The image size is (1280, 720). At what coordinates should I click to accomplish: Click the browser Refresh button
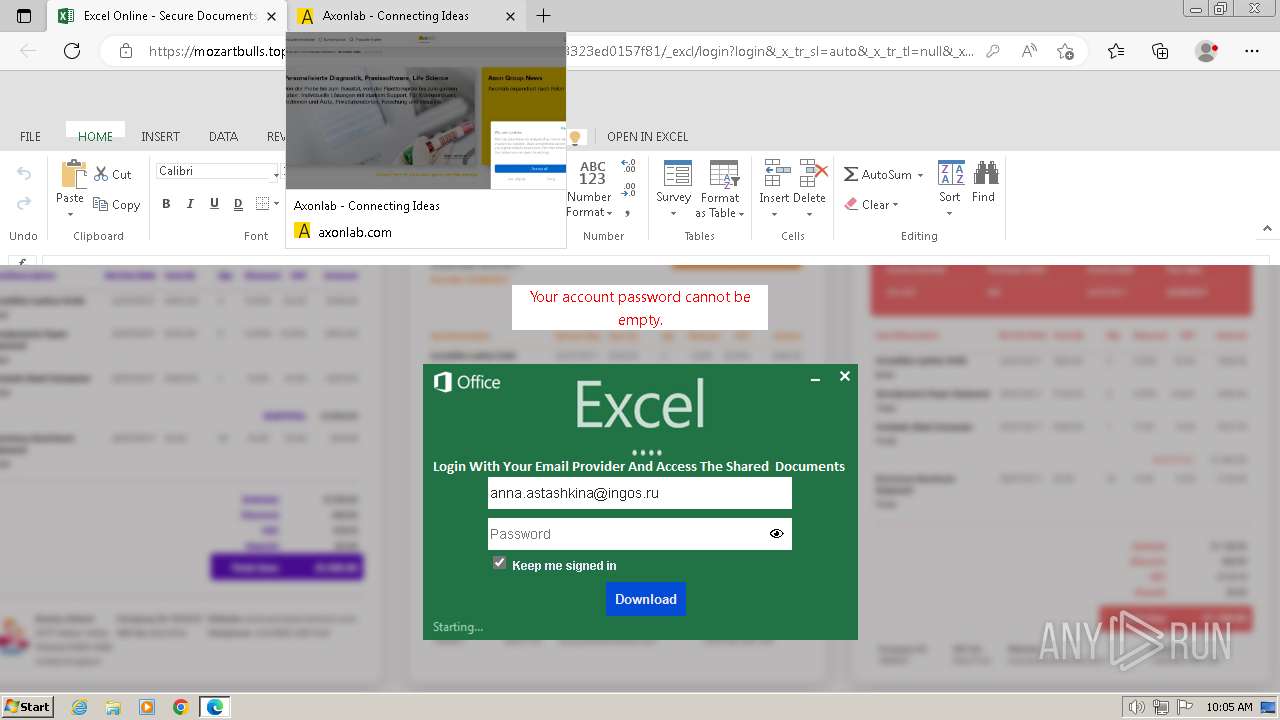tap(72, 51)
